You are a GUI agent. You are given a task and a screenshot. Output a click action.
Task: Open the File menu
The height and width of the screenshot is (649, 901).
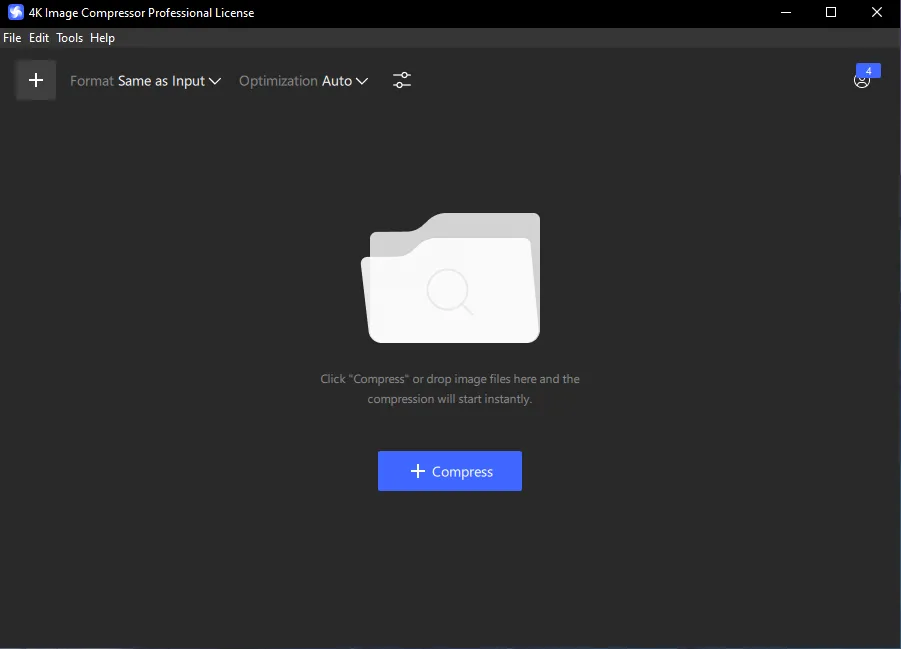tap(12, 38)
